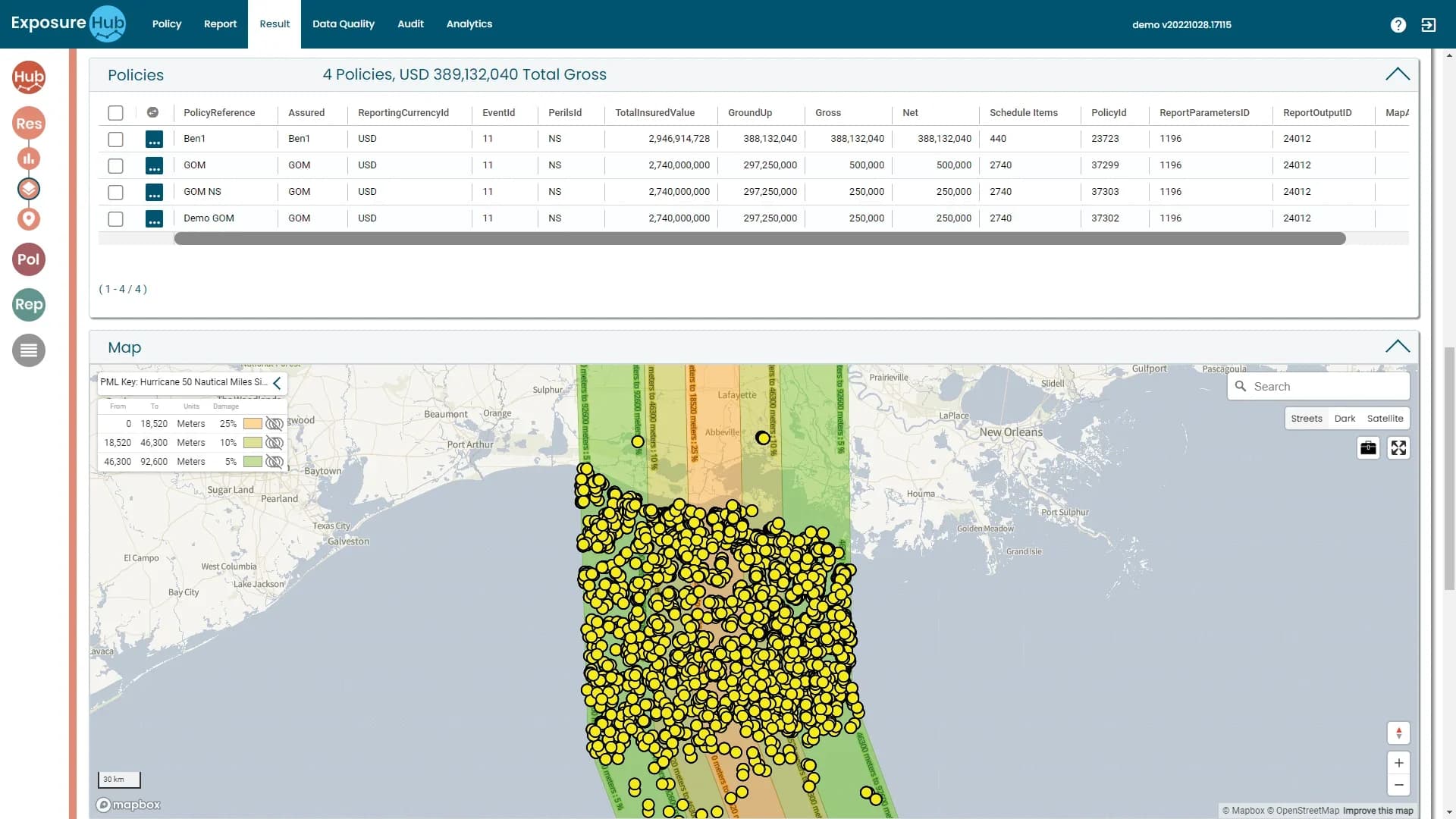
Task: Toggle map fullscreen view
Action: point(1398,448)
